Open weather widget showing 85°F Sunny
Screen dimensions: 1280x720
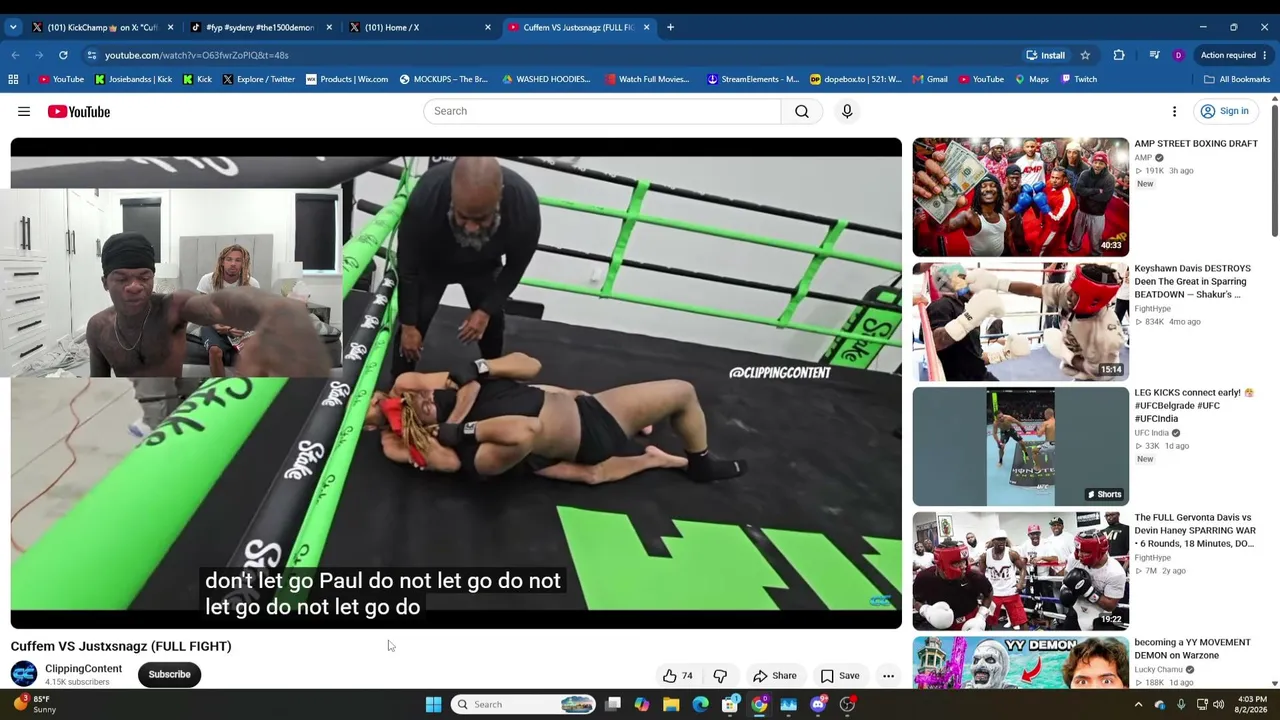(36, 704)
